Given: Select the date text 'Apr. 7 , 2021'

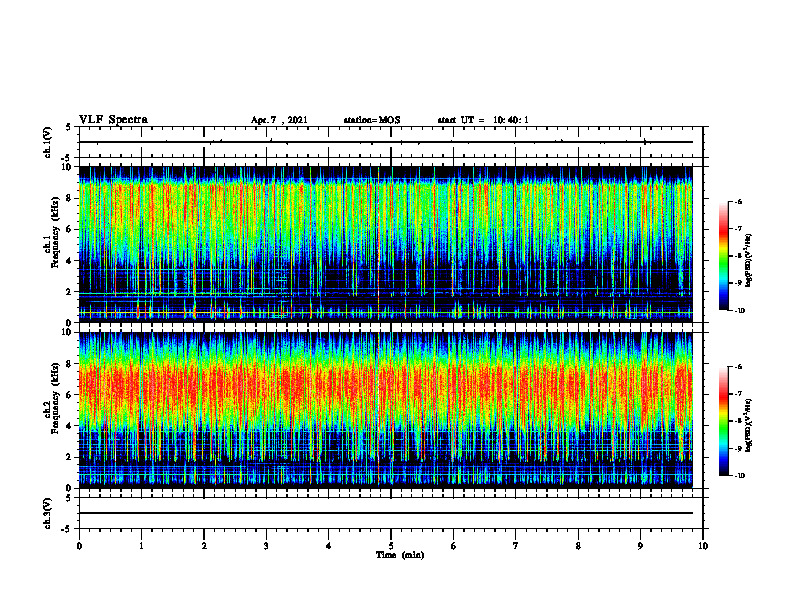Looking at the screenshot, I should pyautogui.click(x=279, y=120).
